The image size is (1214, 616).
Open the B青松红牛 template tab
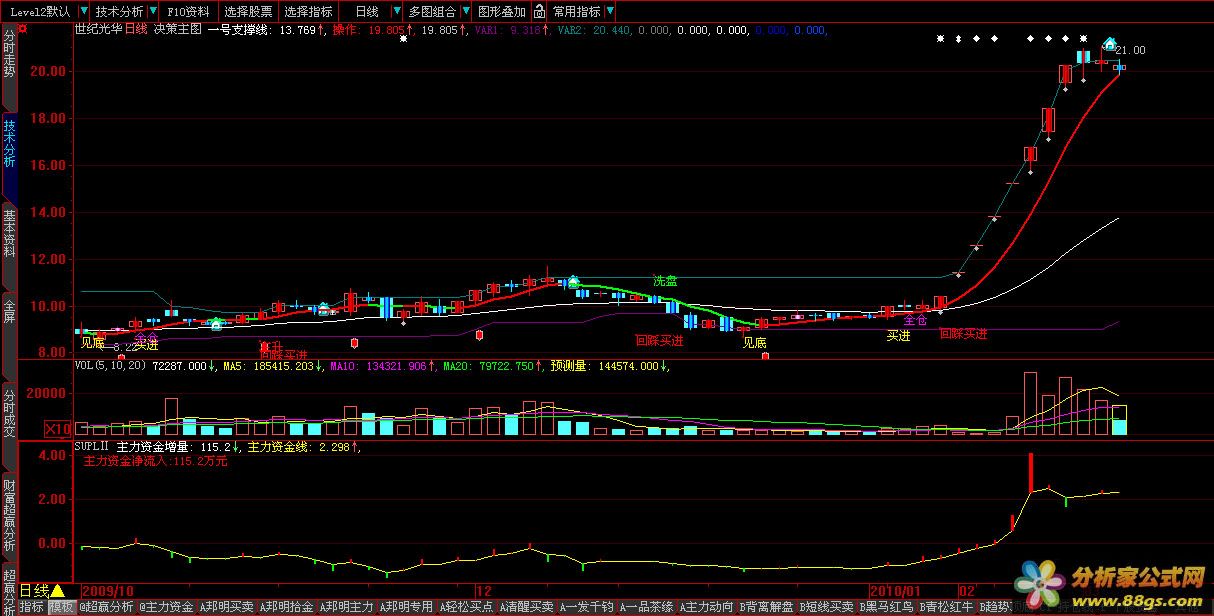946,607
